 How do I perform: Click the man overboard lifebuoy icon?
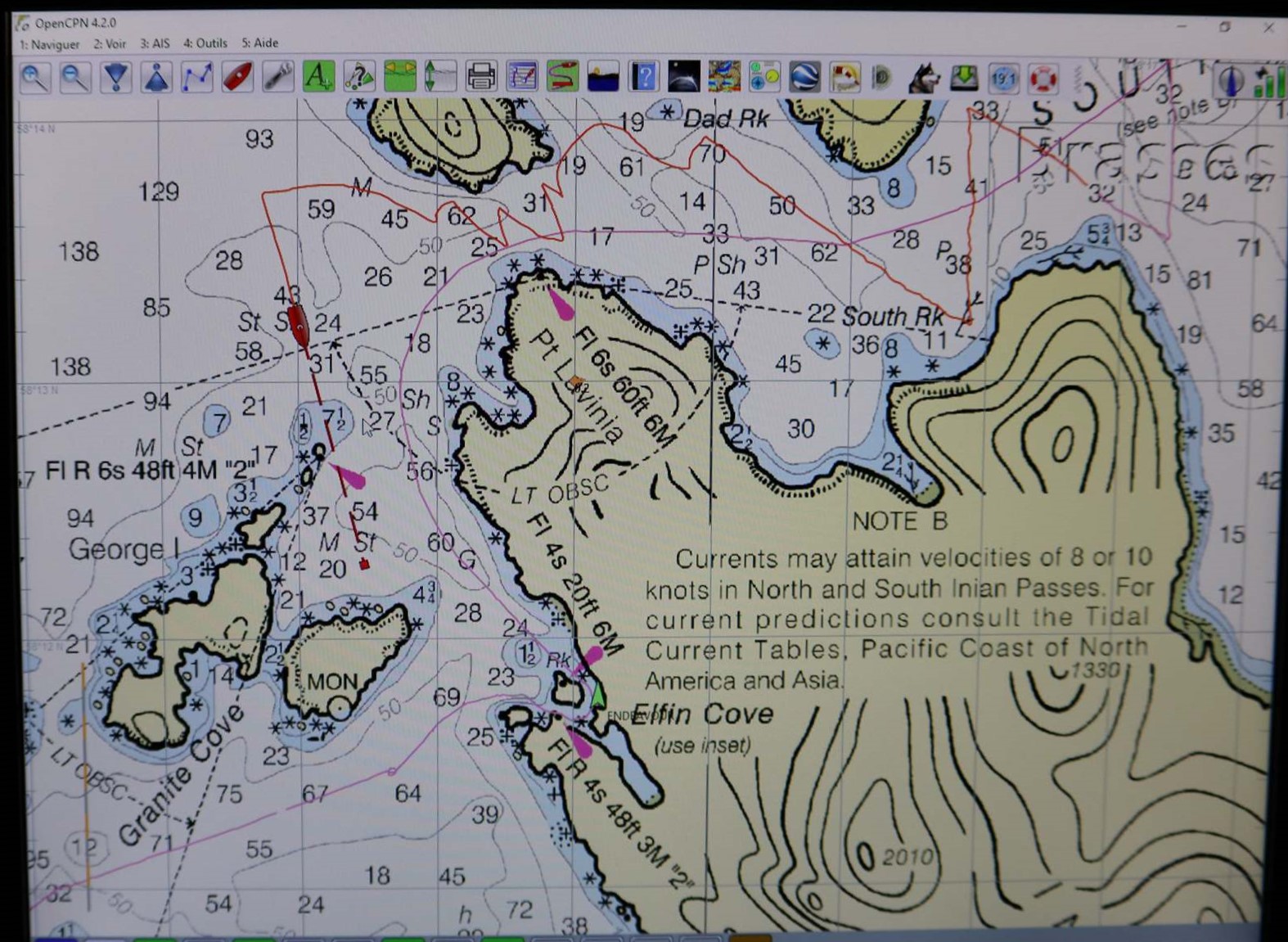1043,79
